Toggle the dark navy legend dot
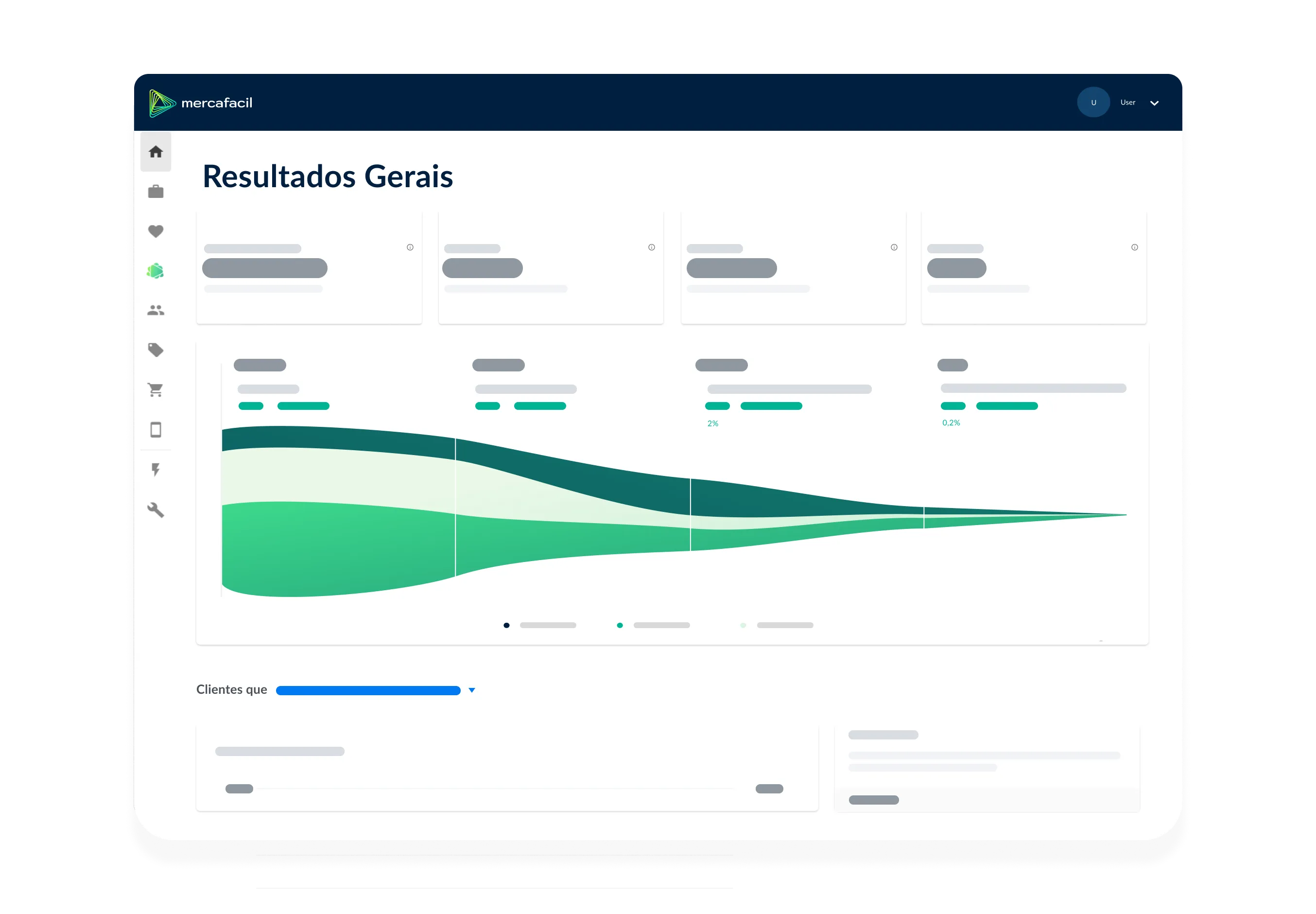 click(x=506, y=625)
